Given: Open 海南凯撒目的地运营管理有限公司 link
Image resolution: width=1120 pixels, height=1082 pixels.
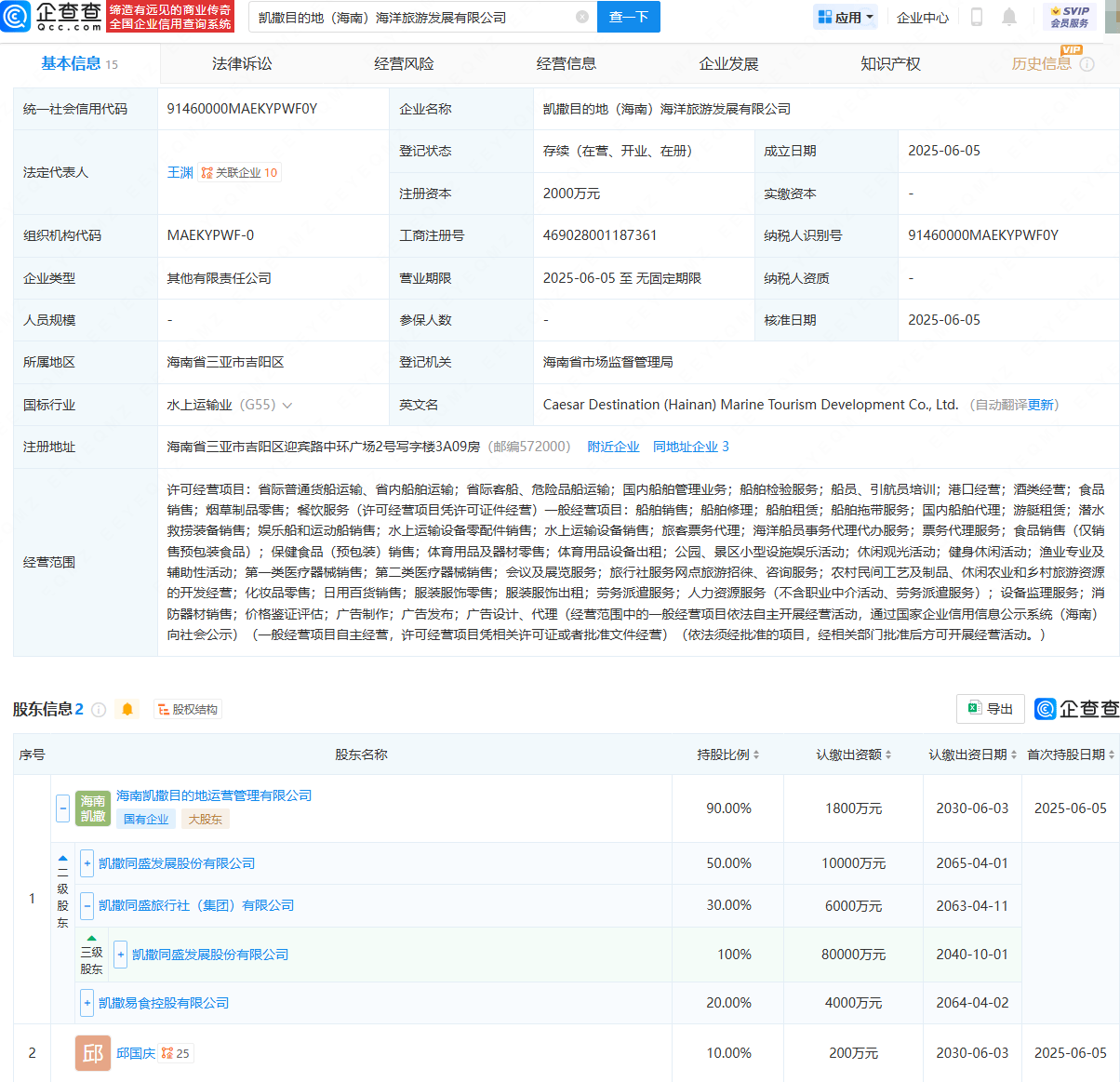Looking at the screenshot, I should click(x=214, y=795).
